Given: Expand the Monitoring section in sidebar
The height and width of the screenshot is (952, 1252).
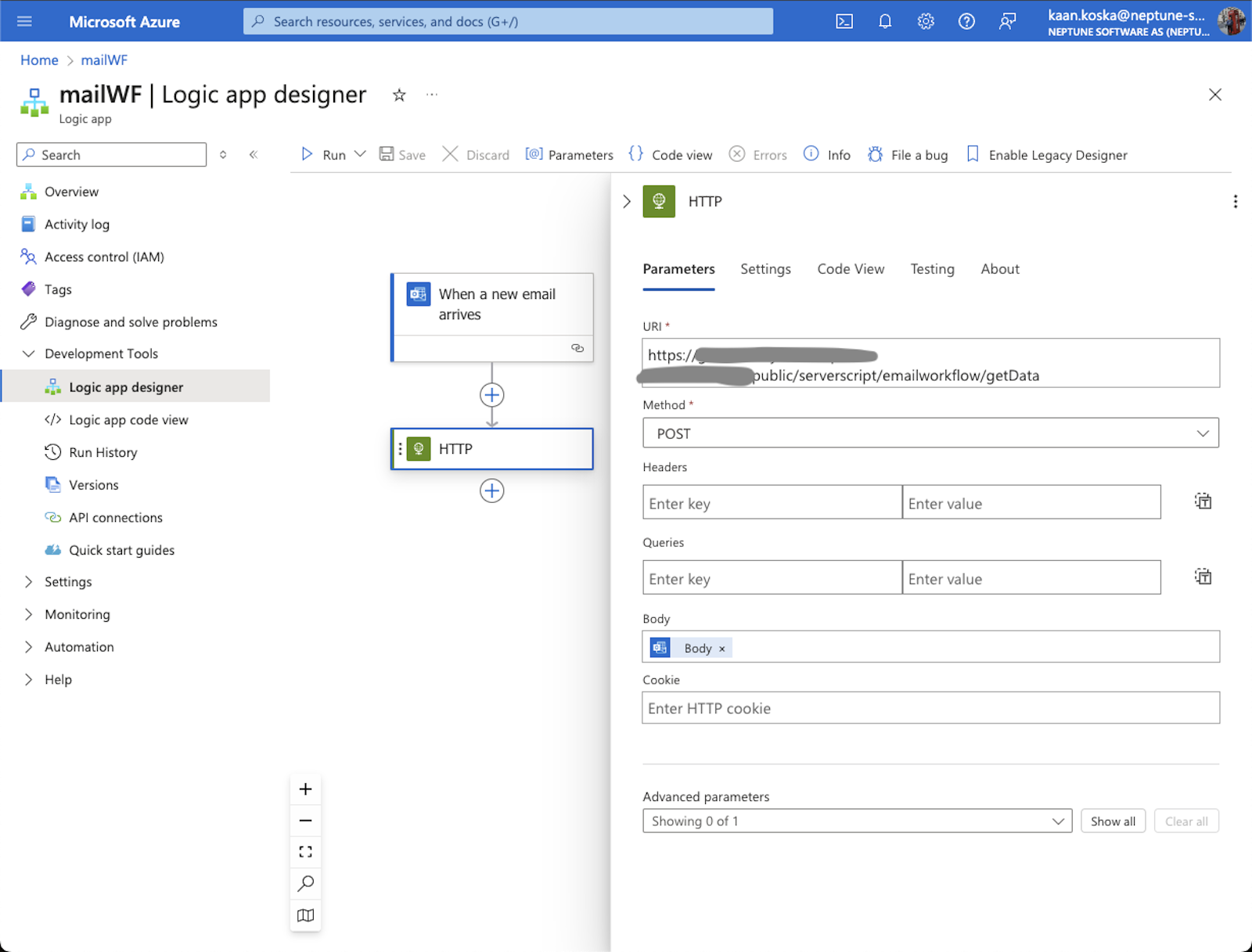Looking at the screenshot, I should click(77, 614).
